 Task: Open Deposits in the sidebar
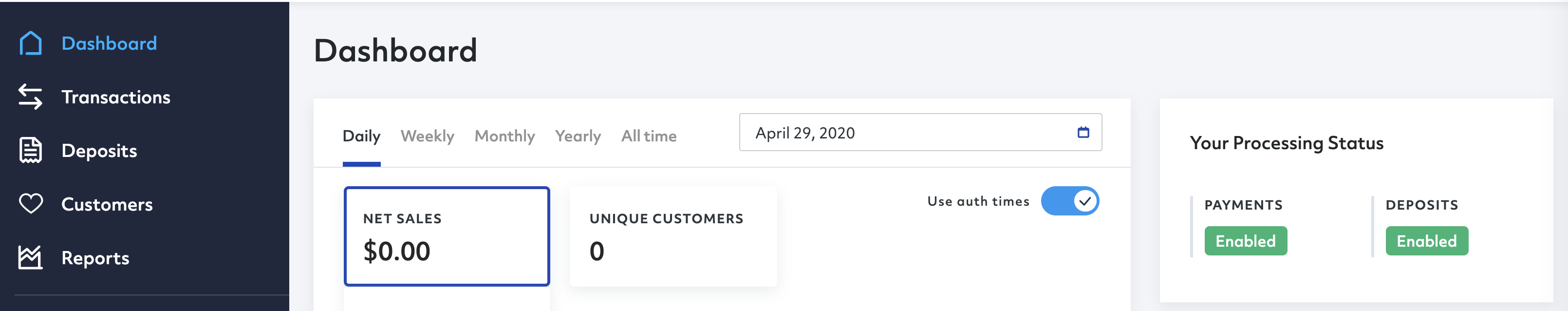pos(99,151)
